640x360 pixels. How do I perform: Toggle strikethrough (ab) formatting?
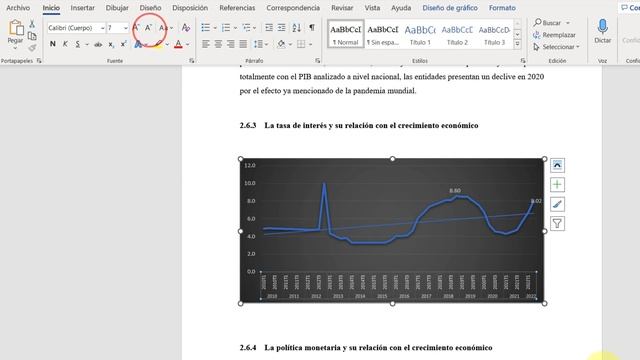(x=98, y=44)
